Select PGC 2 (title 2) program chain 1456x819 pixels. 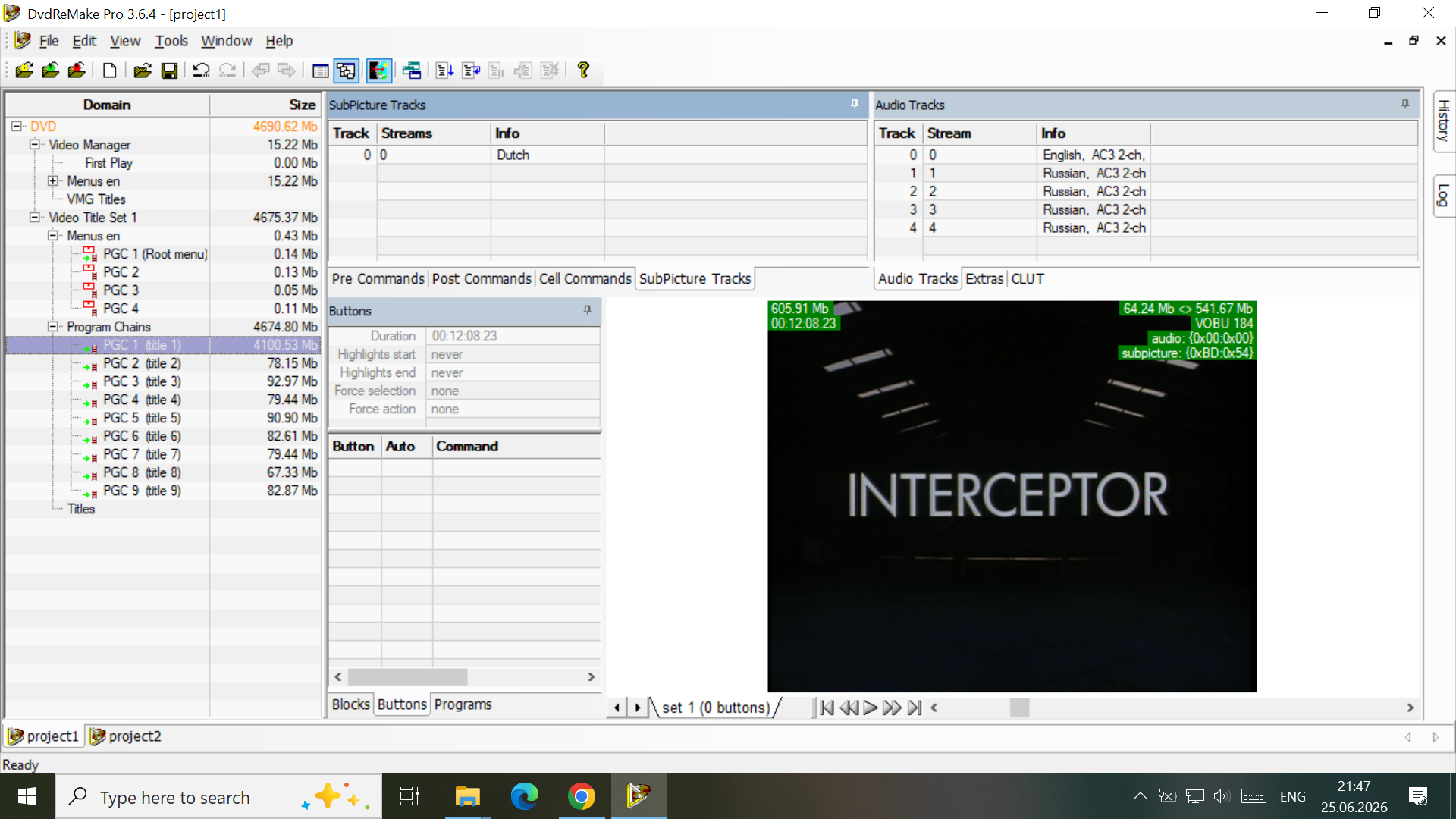tap(142, 363)
